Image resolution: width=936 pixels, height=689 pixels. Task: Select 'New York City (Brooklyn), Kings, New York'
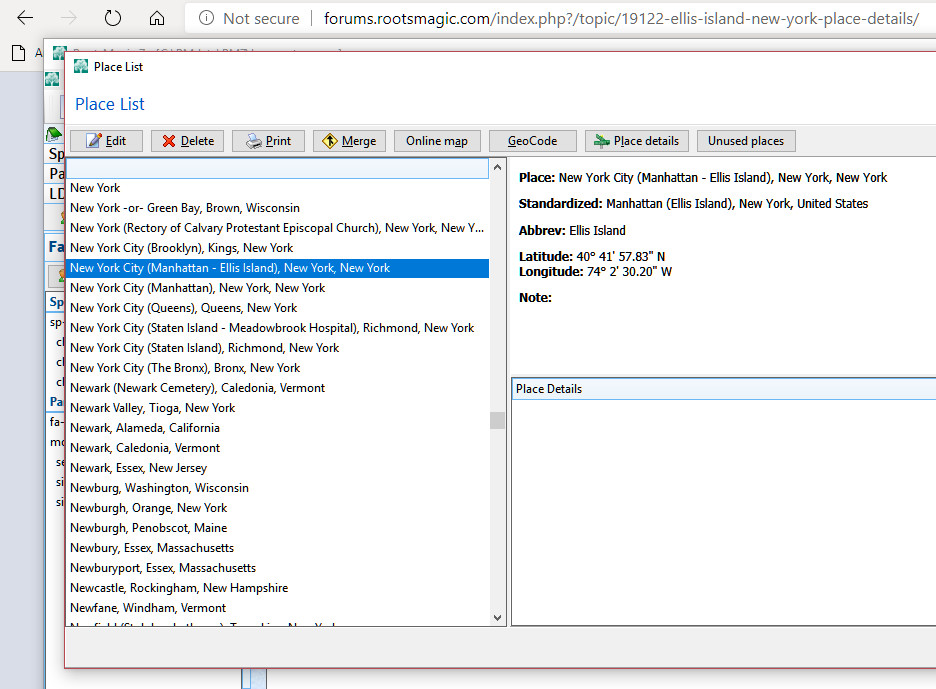[277, 248]
